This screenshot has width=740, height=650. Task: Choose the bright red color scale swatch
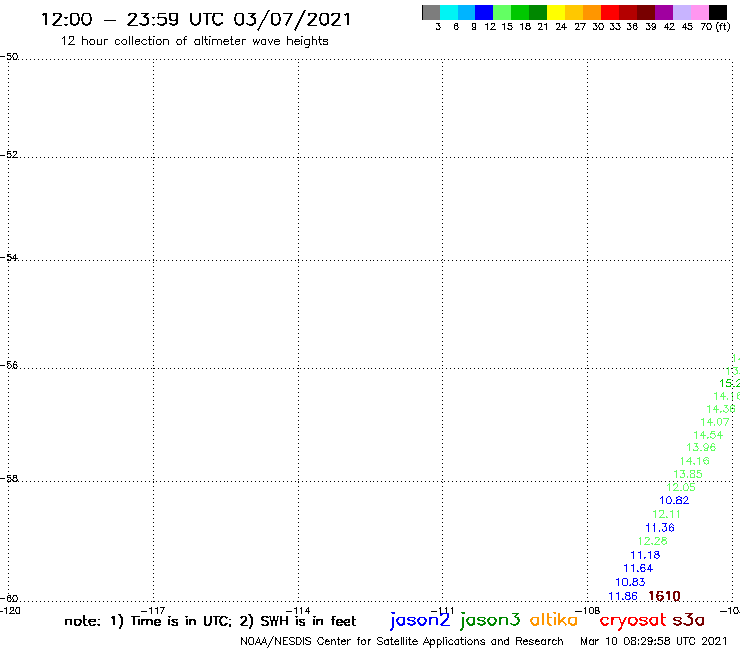point(610,12)
